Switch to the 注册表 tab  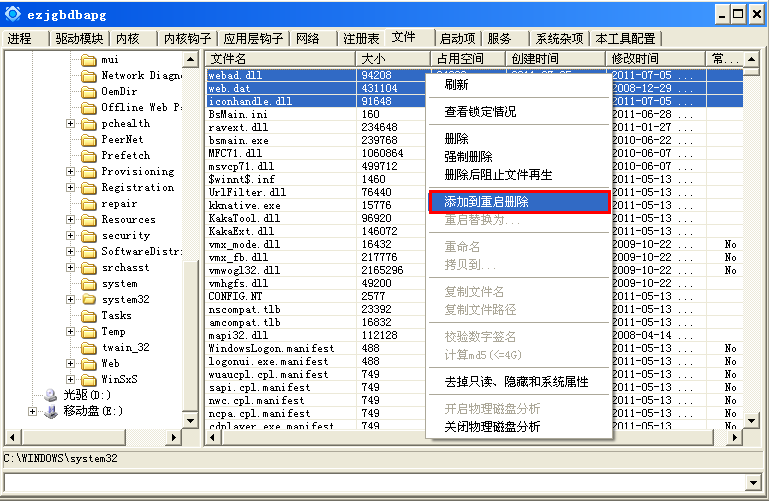[x=360, y=38]
